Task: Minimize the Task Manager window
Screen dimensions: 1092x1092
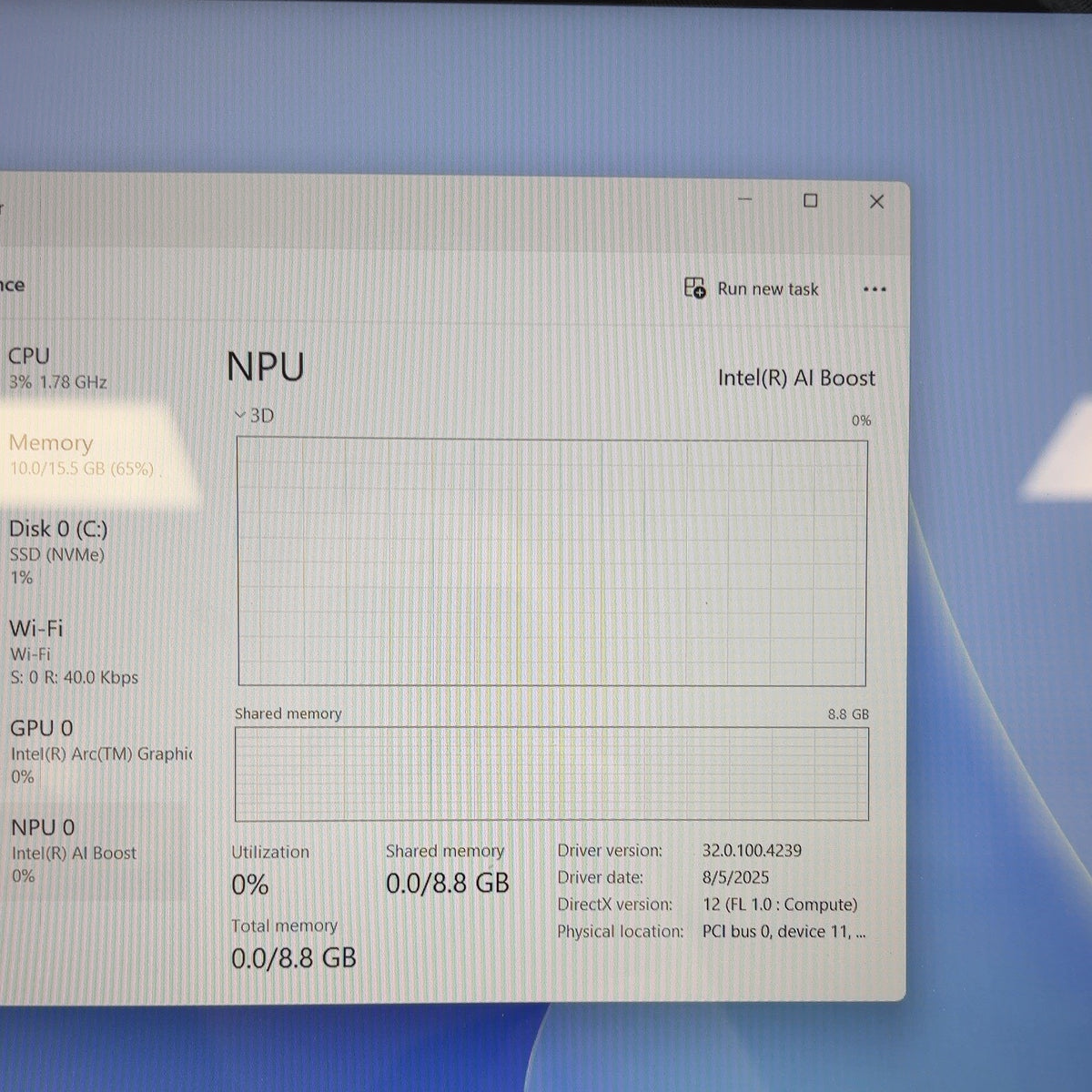Action: [744, 199]
